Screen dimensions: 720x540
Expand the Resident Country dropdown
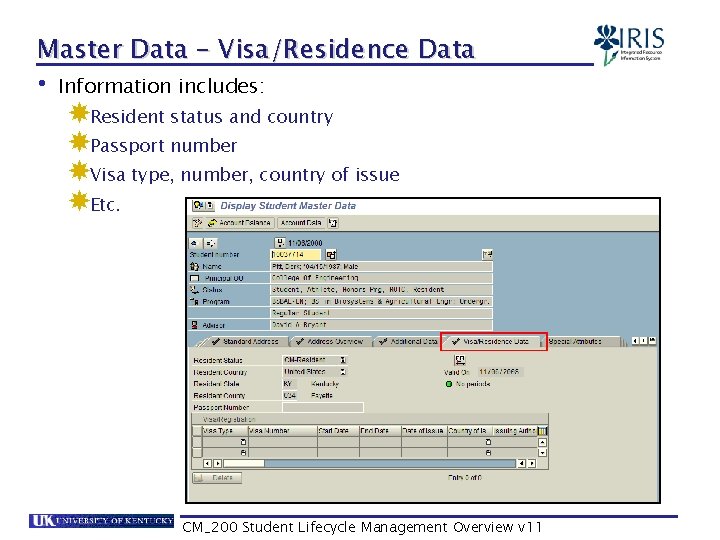(343, 371)
